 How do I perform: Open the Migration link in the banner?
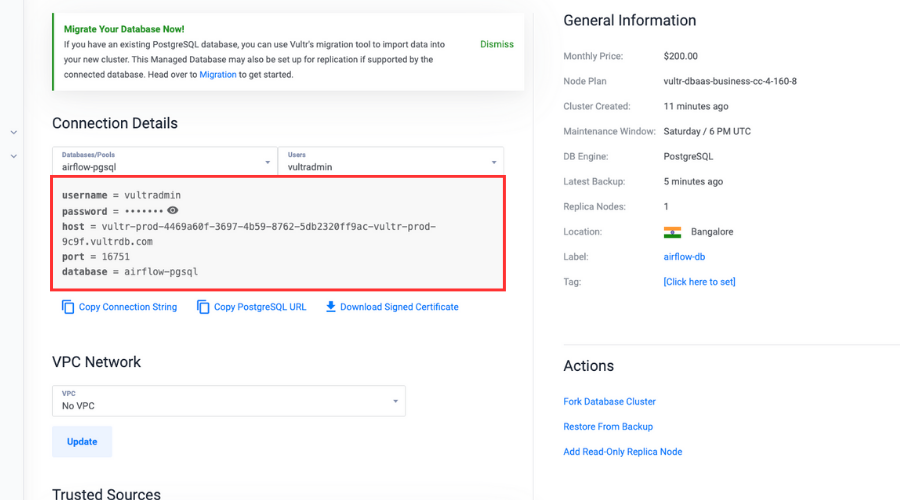pyautogui.click(x=218, y=75)
